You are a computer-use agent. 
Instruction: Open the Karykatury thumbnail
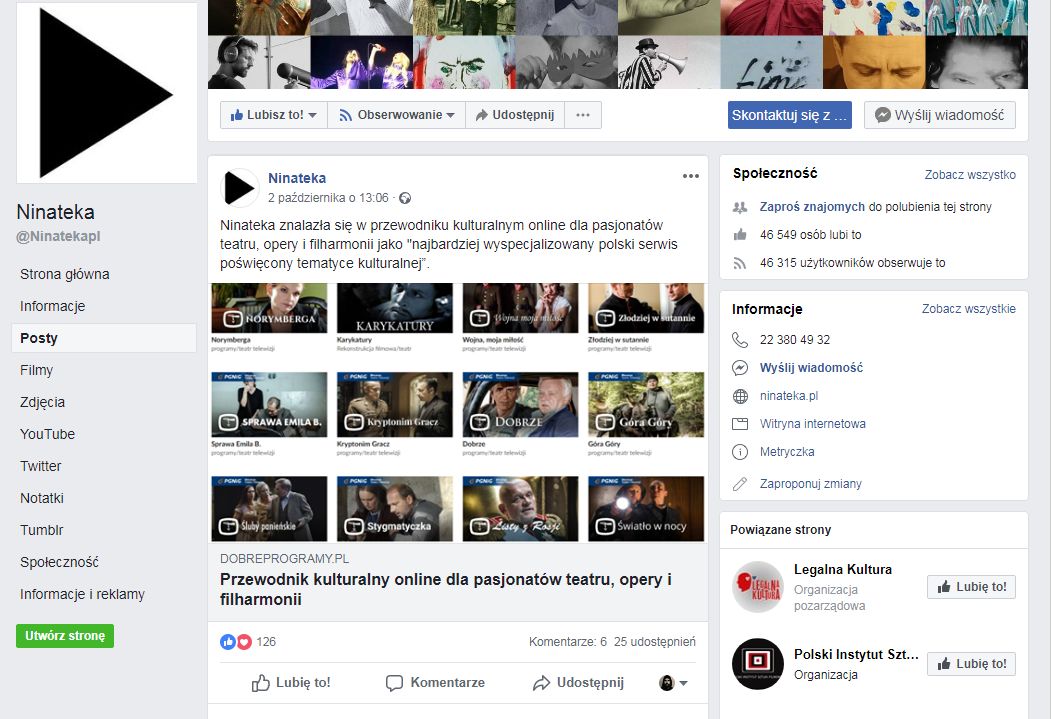pos(395,308)
